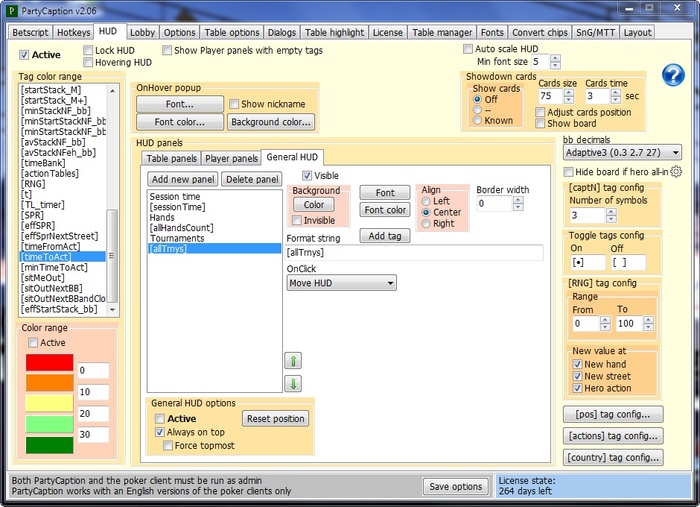700x507 pixels.
Task: Enable Hovering HUD checkbox
Action: point(88,62)
